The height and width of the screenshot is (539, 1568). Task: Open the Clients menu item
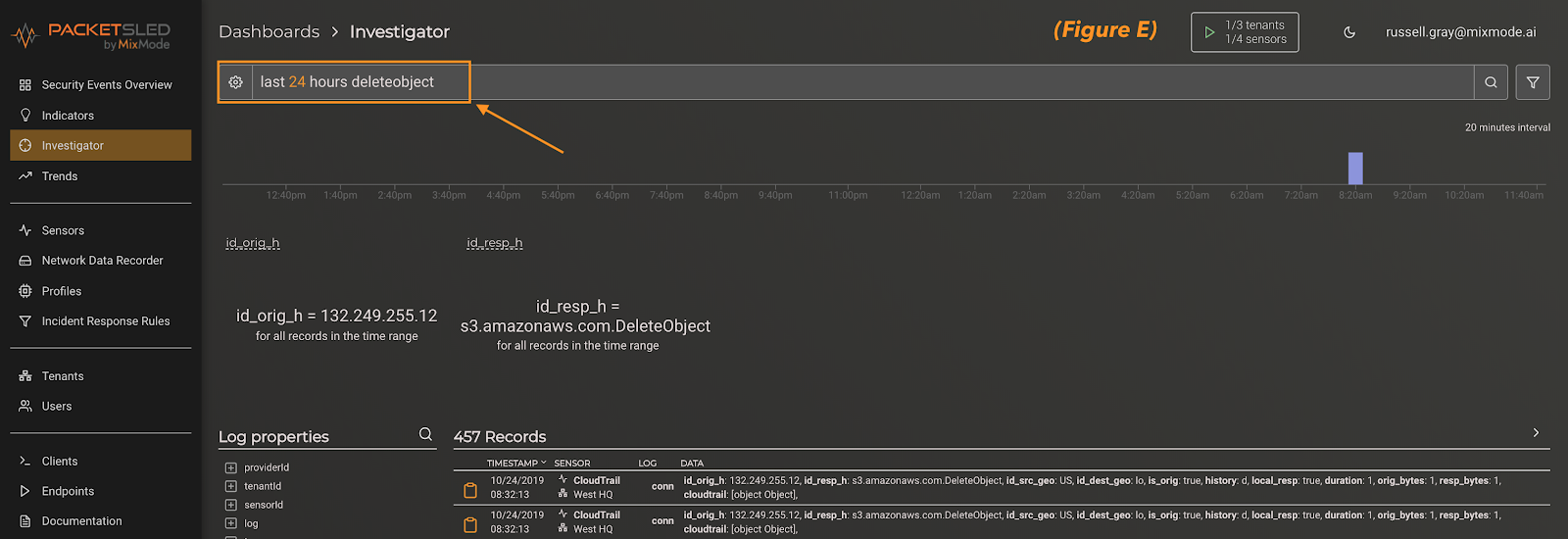coord(101,461)
